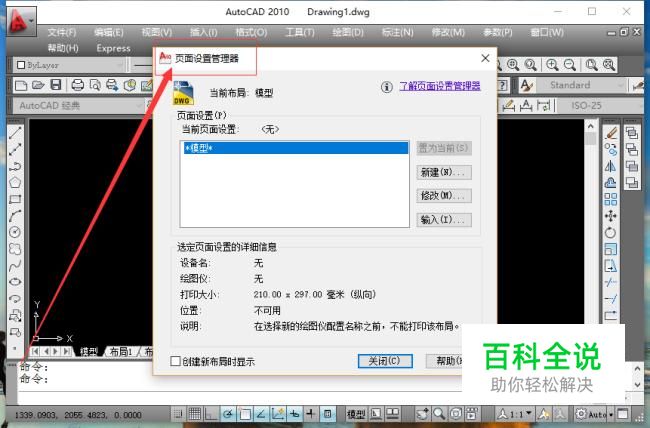This screenshot has width=650, height=428.
Task: Select the Rectangle draw tool
Action: pos(15,199)
